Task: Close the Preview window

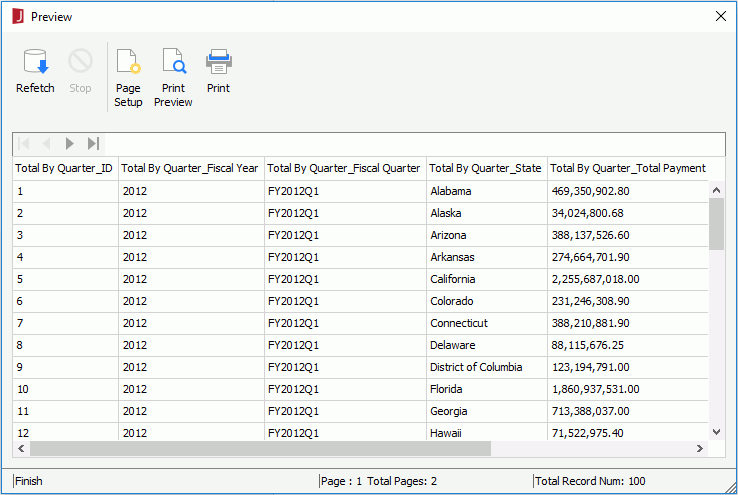Action: 721,16
